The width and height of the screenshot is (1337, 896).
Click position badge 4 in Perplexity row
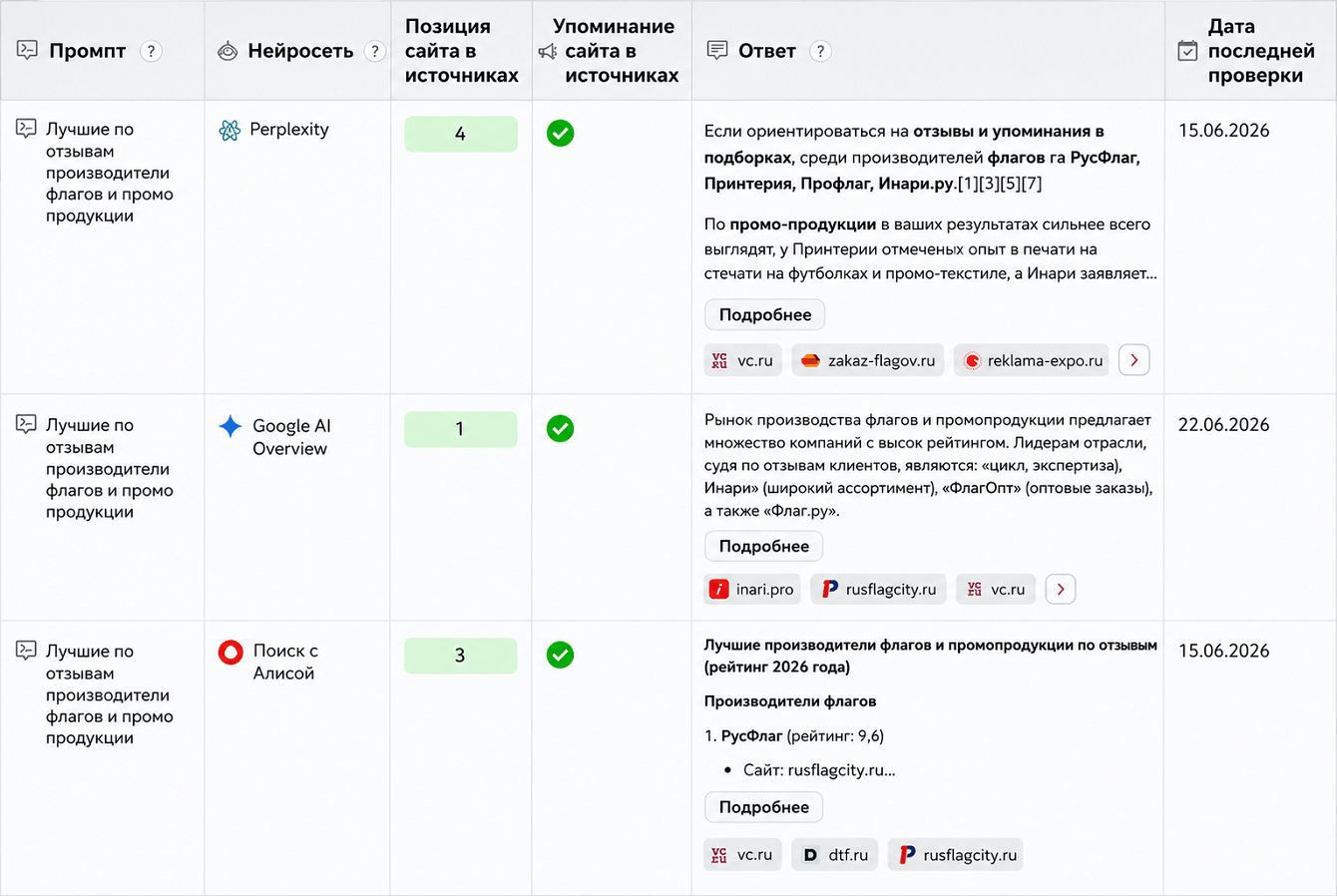(x=461, y=134)
